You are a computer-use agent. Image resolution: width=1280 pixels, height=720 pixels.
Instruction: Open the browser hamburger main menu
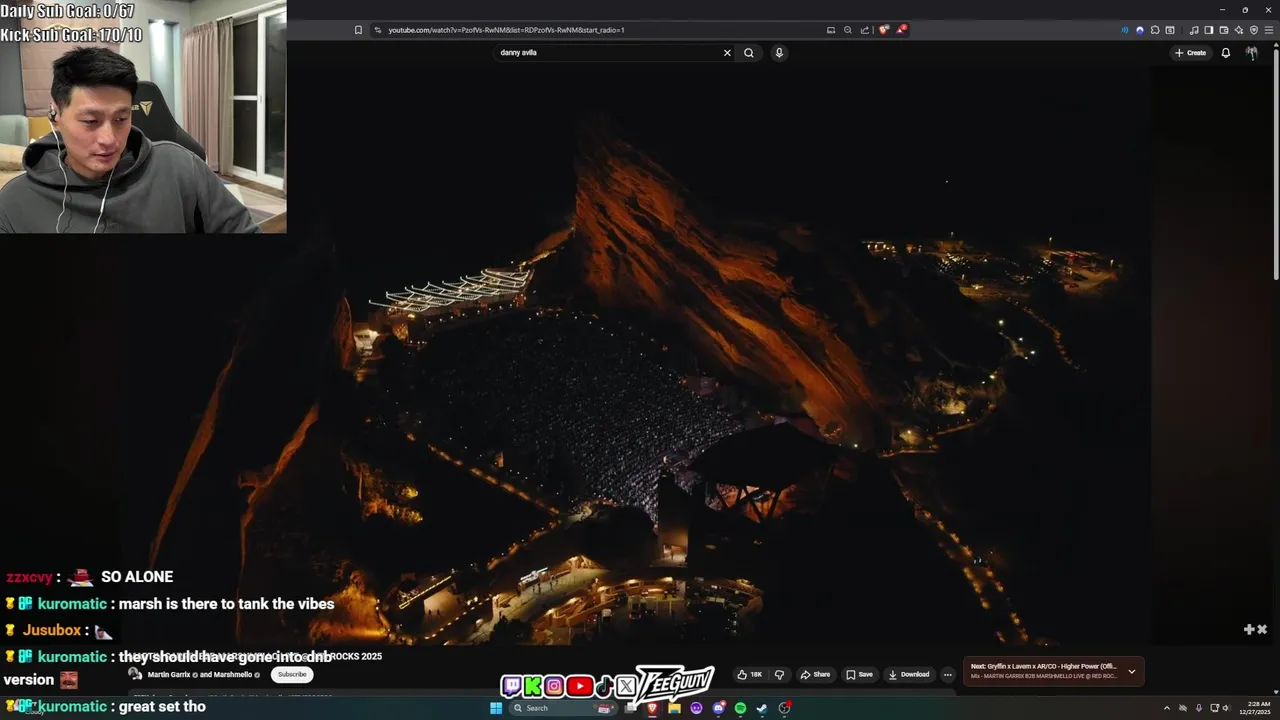point(1269,30)
